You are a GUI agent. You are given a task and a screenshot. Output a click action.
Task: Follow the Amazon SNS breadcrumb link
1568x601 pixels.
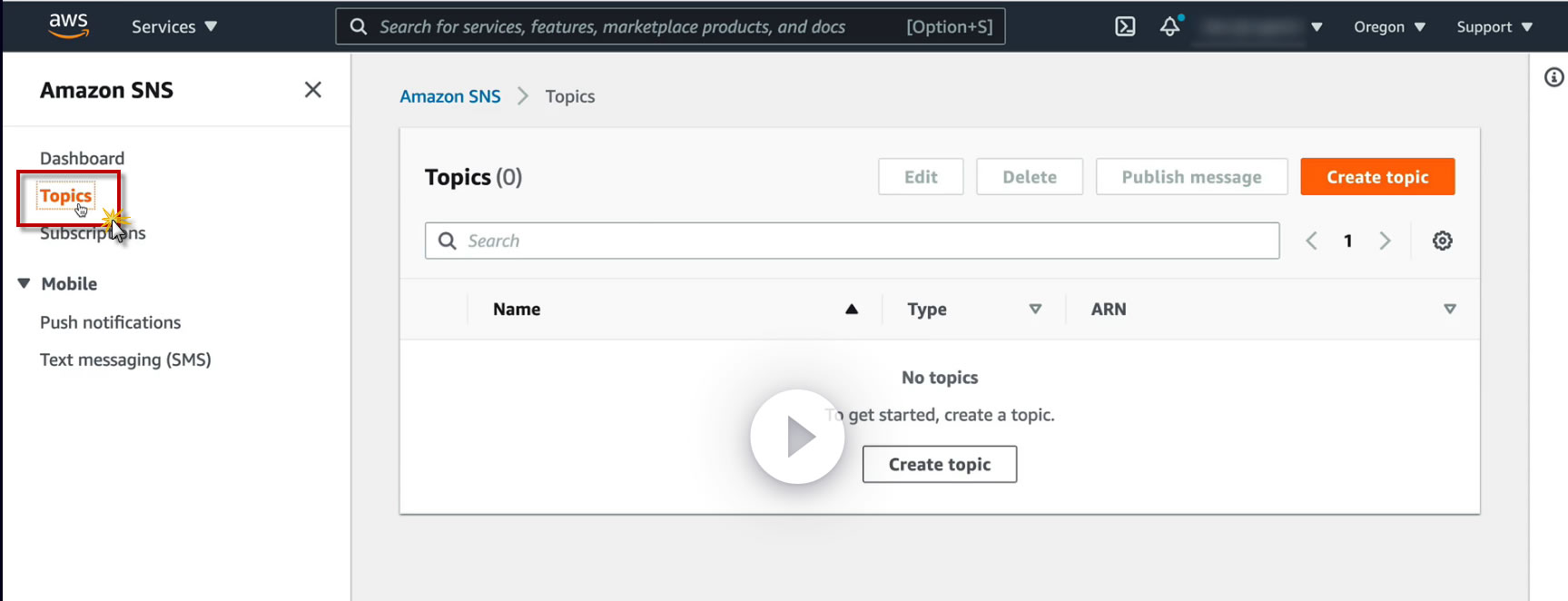tap(449, 96)
